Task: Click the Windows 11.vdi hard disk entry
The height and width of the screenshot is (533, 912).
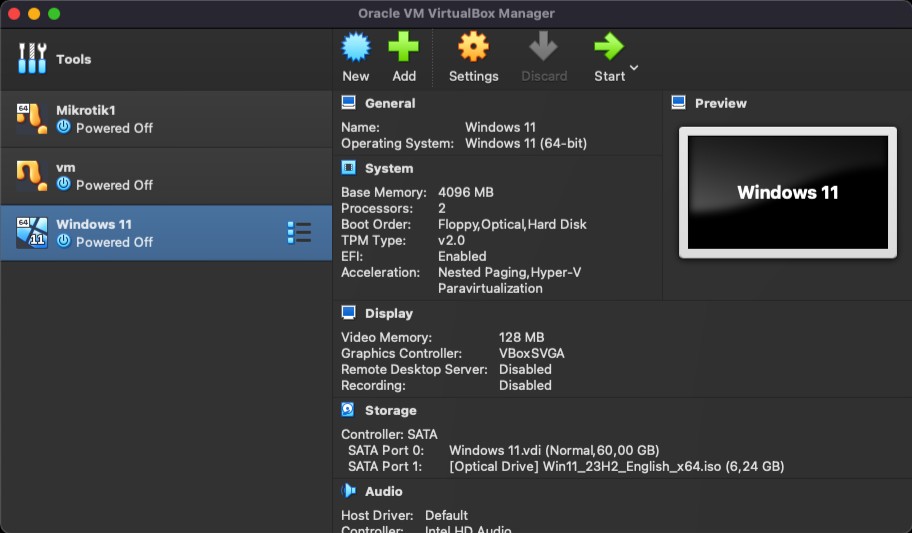Action: point(553,450)
